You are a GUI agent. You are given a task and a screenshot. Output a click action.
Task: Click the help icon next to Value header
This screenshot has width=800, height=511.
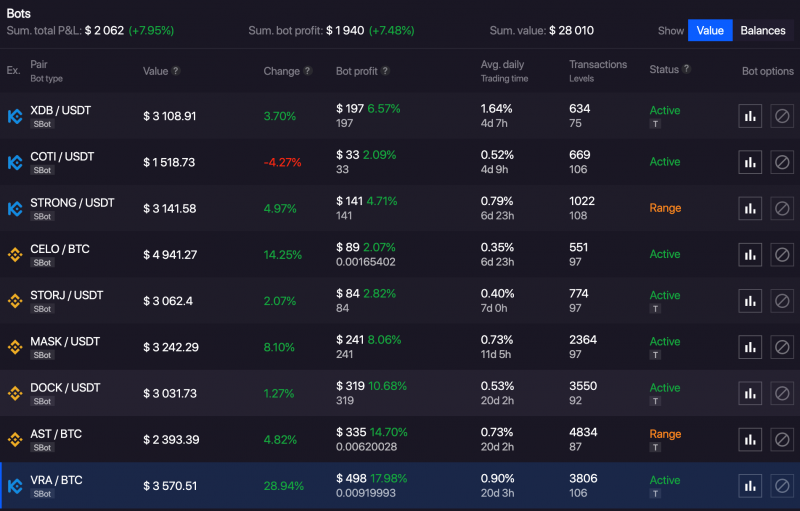pos(176,70)
